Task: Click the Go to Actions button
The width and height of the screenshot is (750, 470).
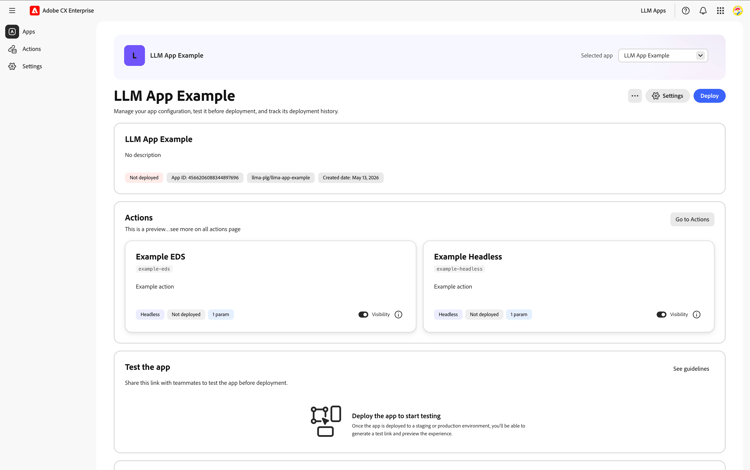Action: tap(692, 219)
